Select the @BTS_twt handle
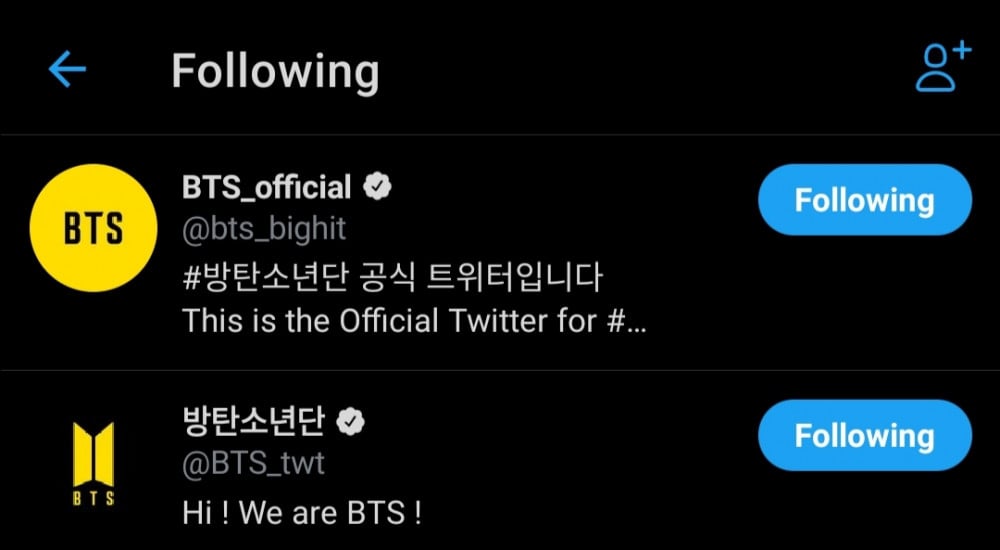The image size is (1000, 550). coord(253,464)
